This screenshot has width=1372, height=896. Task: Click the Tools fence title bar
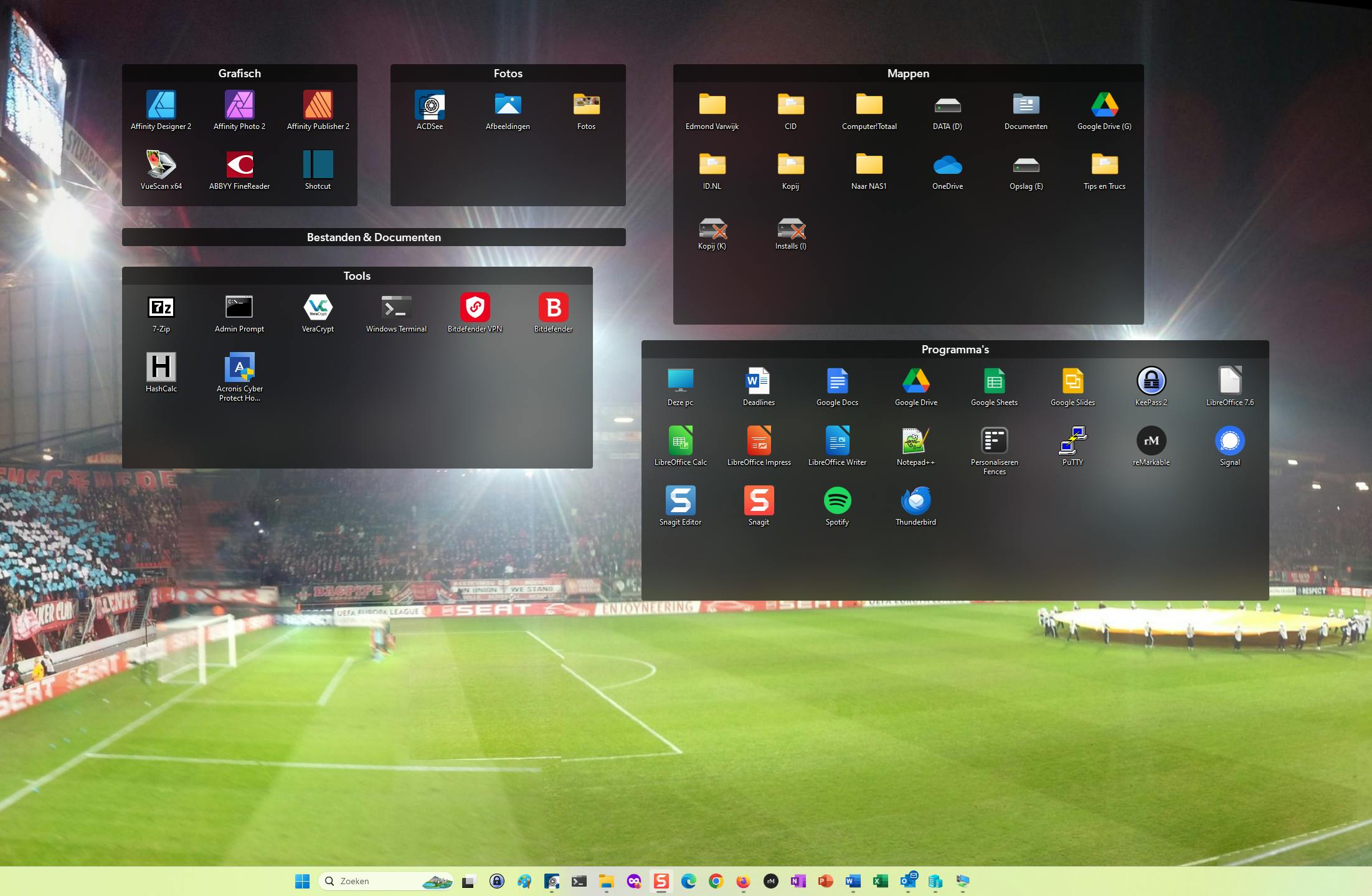357,276
